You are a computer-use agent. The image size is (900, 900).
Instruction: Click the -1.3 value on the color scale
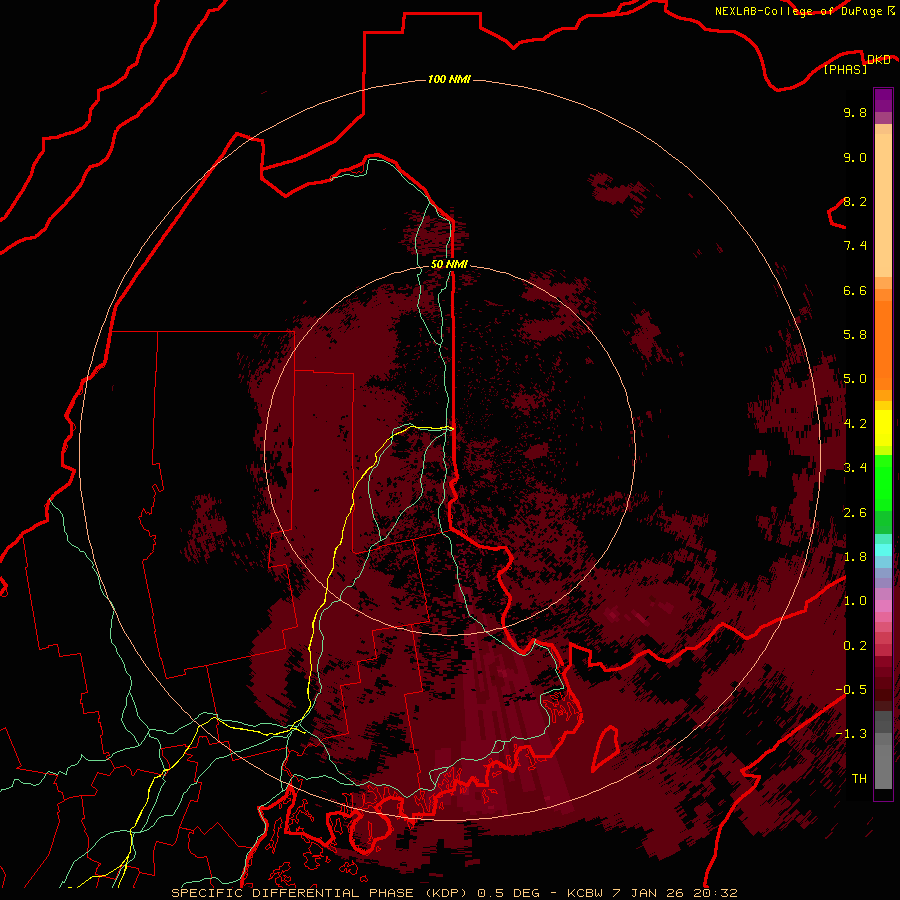click(x=851, y=734)
